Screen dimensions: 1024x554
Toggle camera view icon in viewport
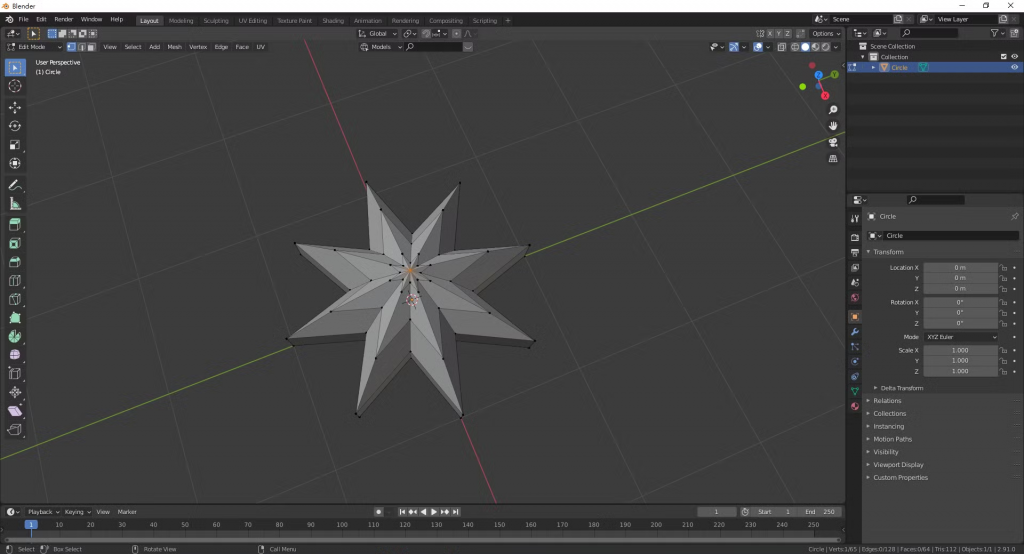pos(833,142)
